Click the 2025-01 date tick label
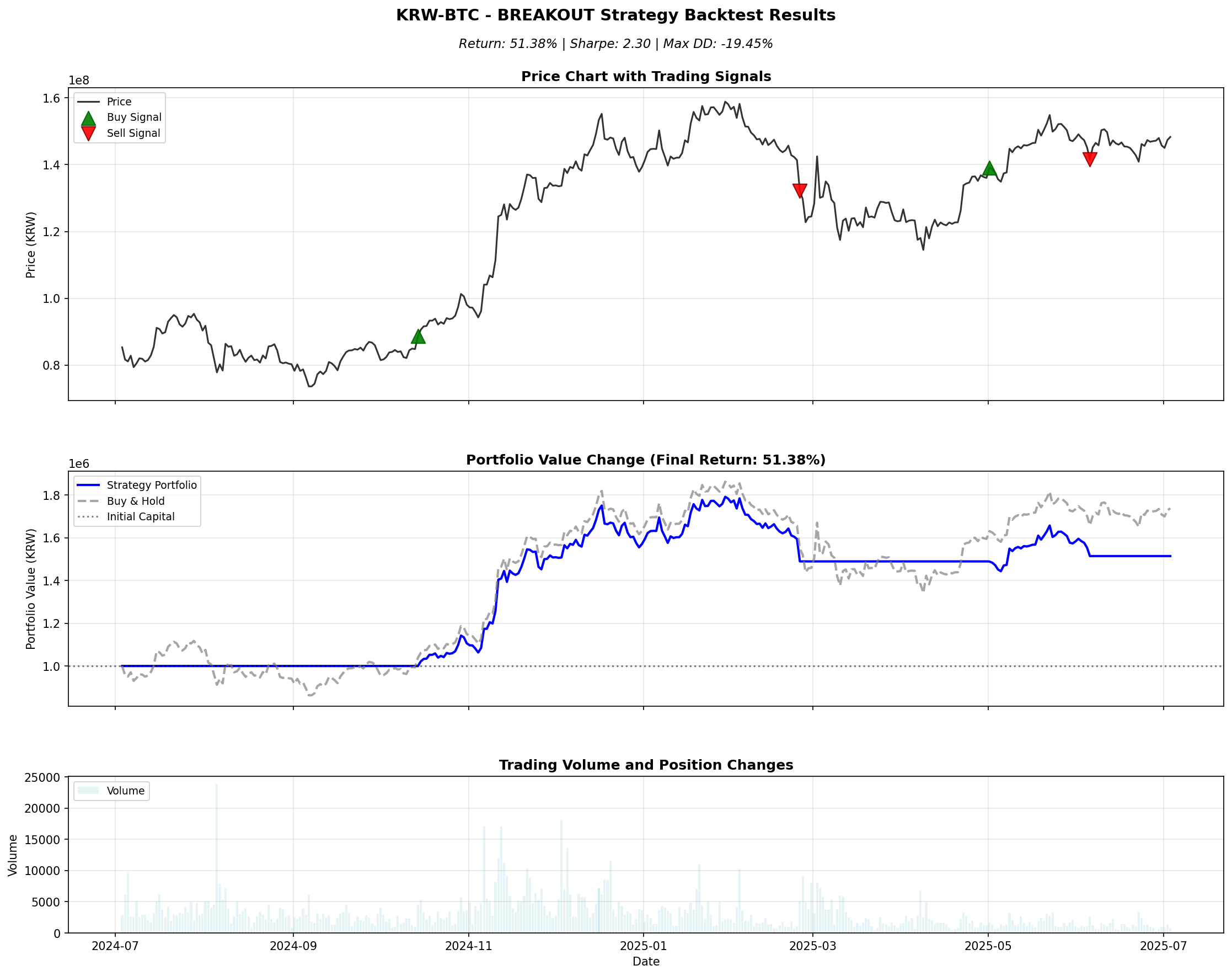The width and height of the screenshot is (1232, 976). [x=643, y=946]
